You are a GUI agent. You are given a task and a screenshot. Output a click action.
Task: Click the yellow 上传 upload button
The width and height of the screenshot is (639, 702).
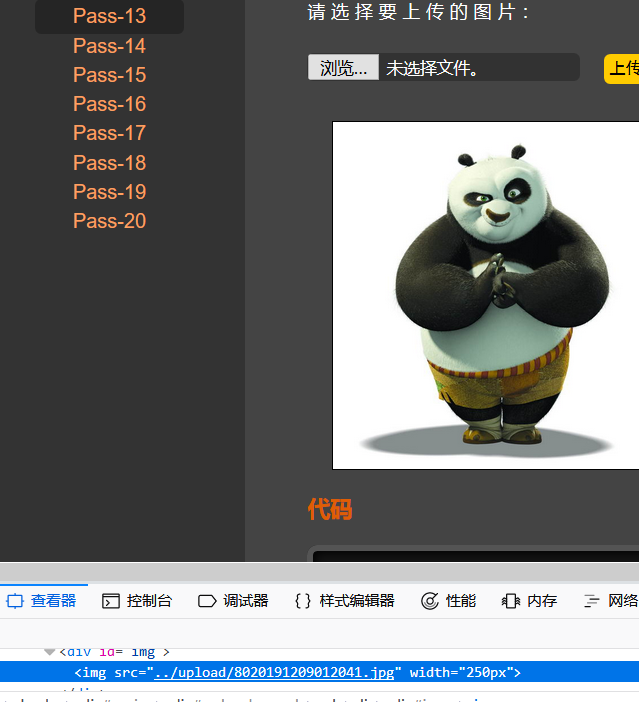point(622,69)
